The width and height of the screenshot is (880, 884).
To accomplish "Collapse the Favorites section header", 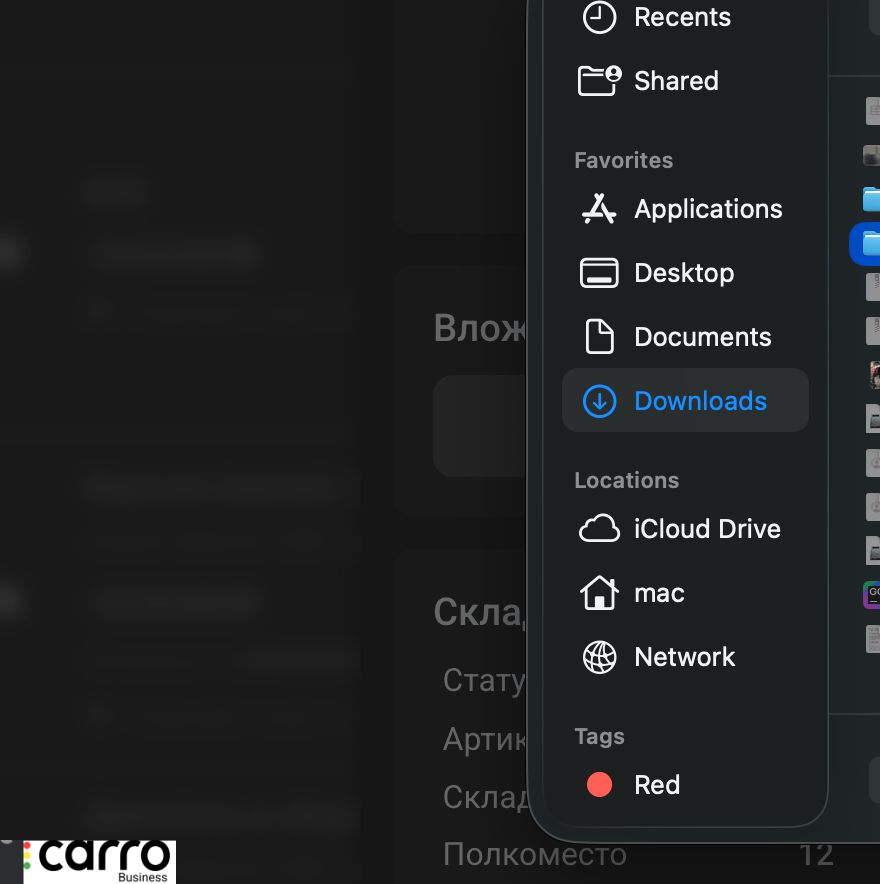I will pyautogui.click(x=623, y=160).
